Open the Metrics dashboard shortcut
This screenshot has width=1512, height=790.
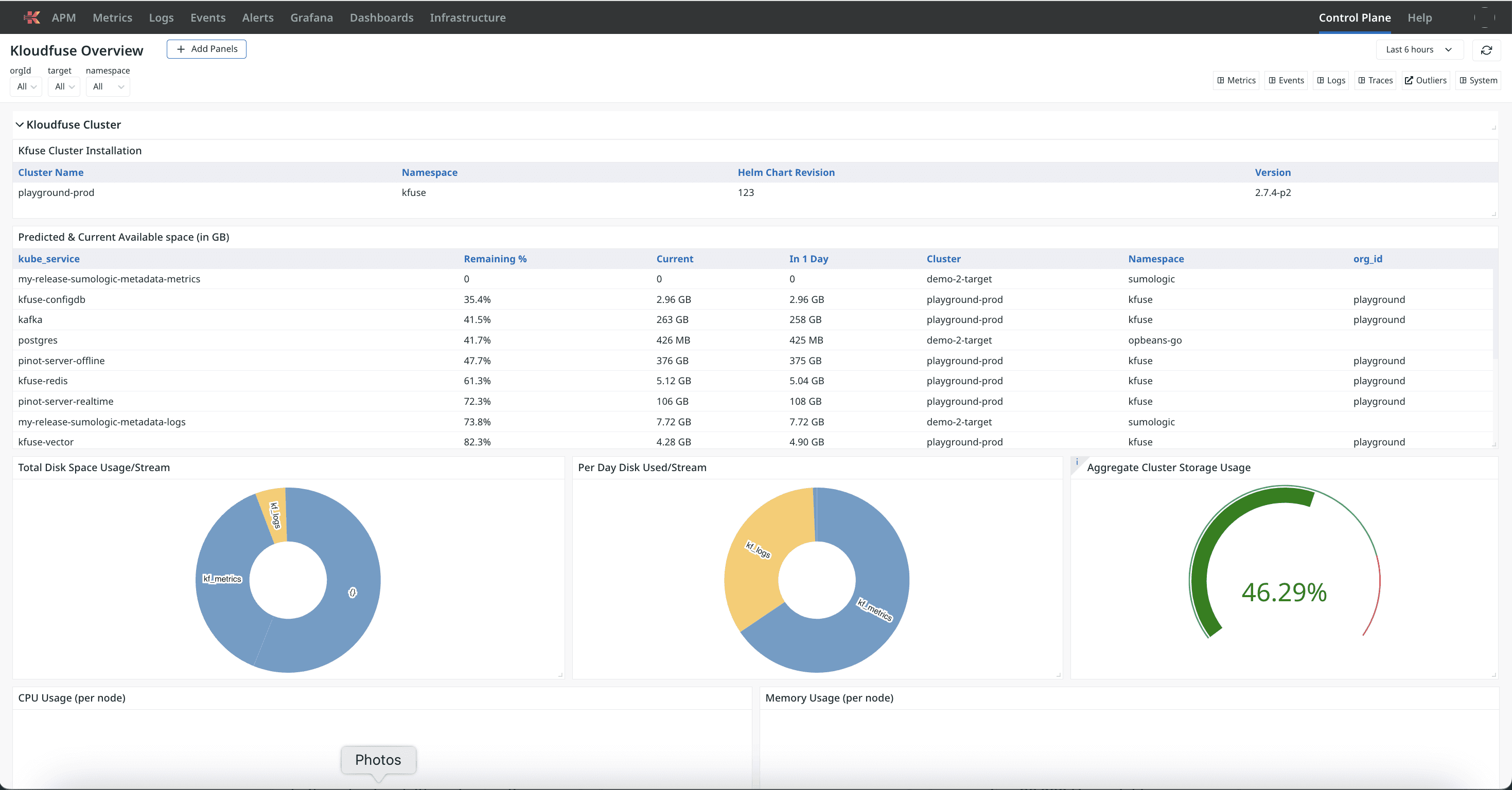[1236, 80]
